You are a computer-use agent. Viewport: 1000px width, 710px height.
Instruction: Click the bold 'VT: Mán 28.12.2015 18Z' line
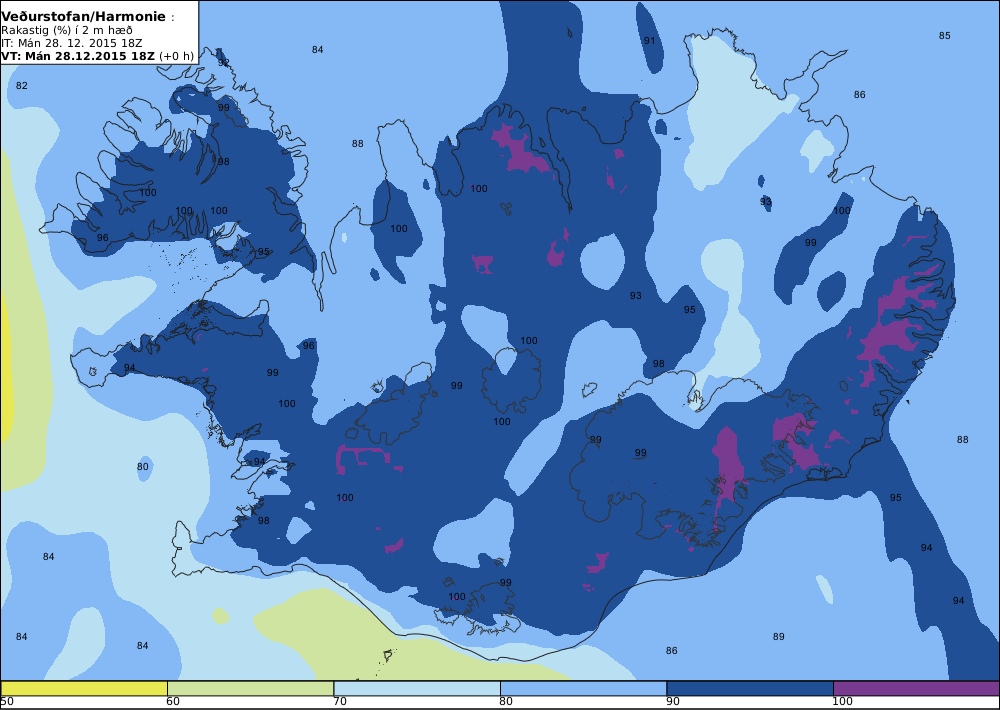(x=78, y=56)
